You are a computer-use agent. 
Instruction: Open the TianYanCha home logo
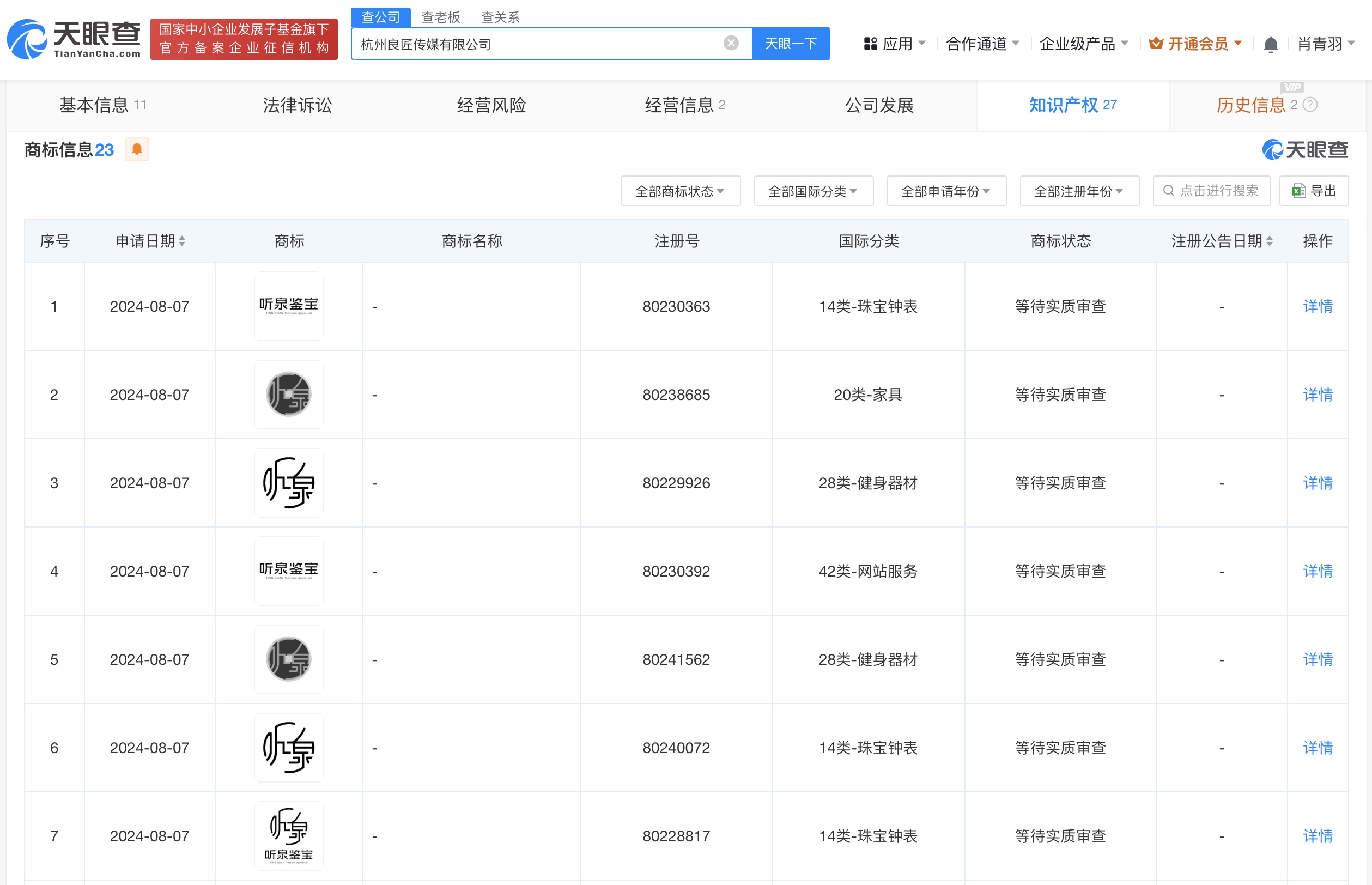coord(74,39)
